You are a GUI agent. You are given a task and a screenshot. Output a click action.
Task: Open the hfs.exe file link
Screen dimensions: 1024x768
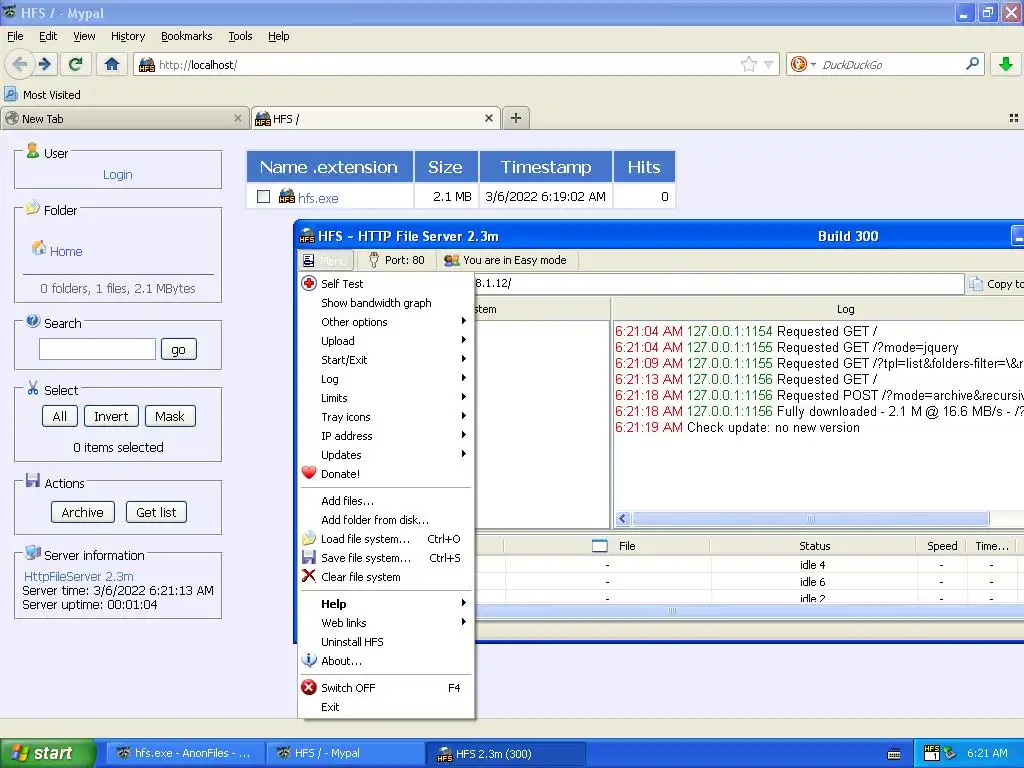[x=317, y=197]
